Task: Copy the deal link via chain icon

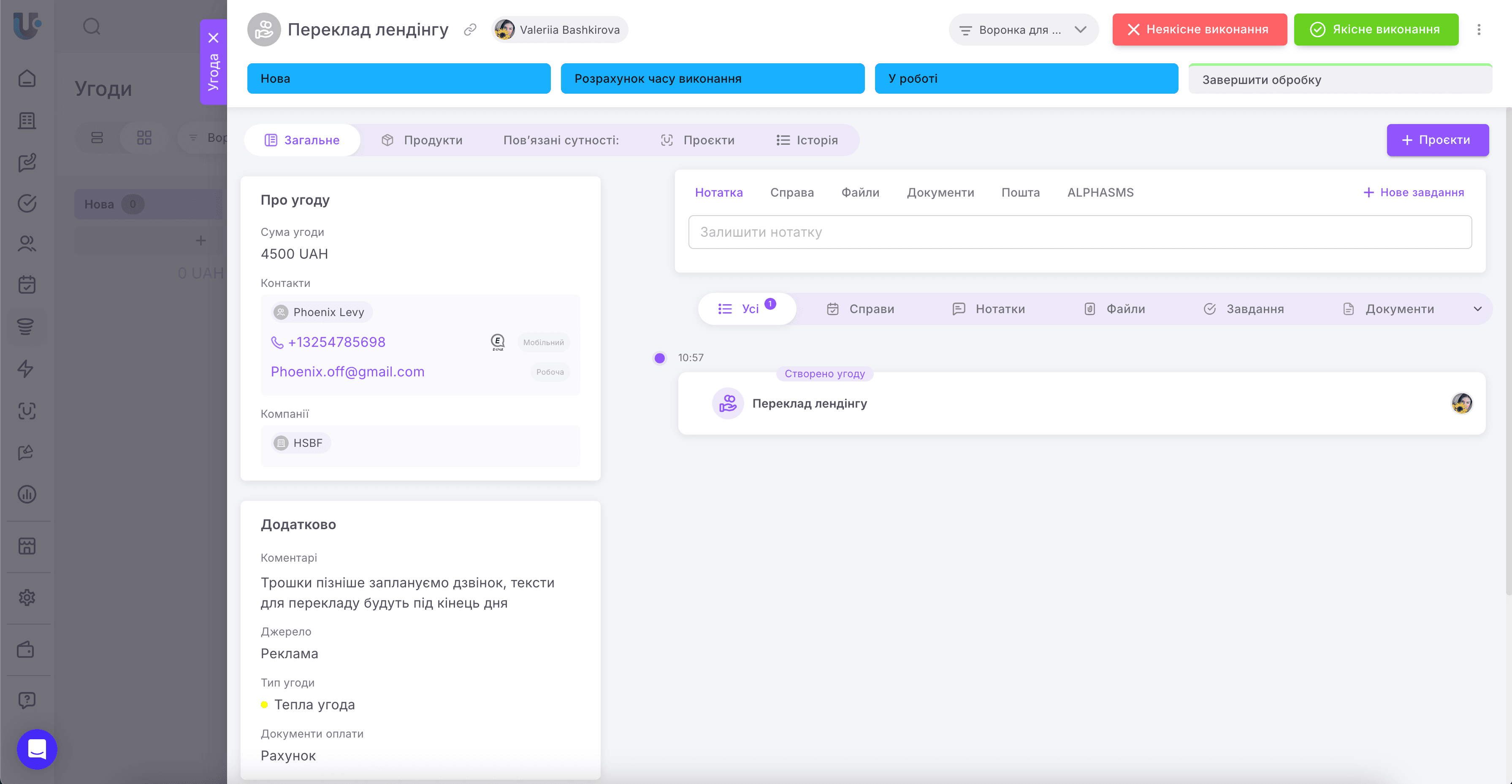Action: coord(469,30)
